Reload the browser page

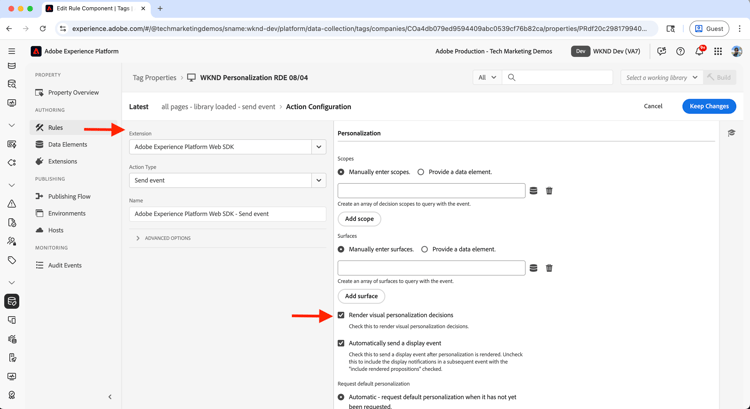[x=43, y=29]
